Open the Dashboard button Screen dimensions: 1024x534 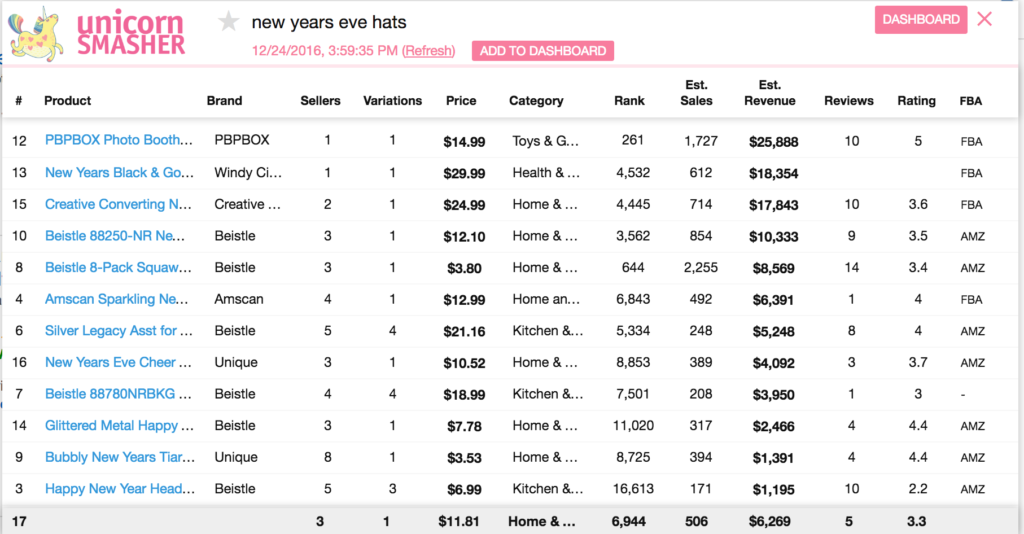921,20
